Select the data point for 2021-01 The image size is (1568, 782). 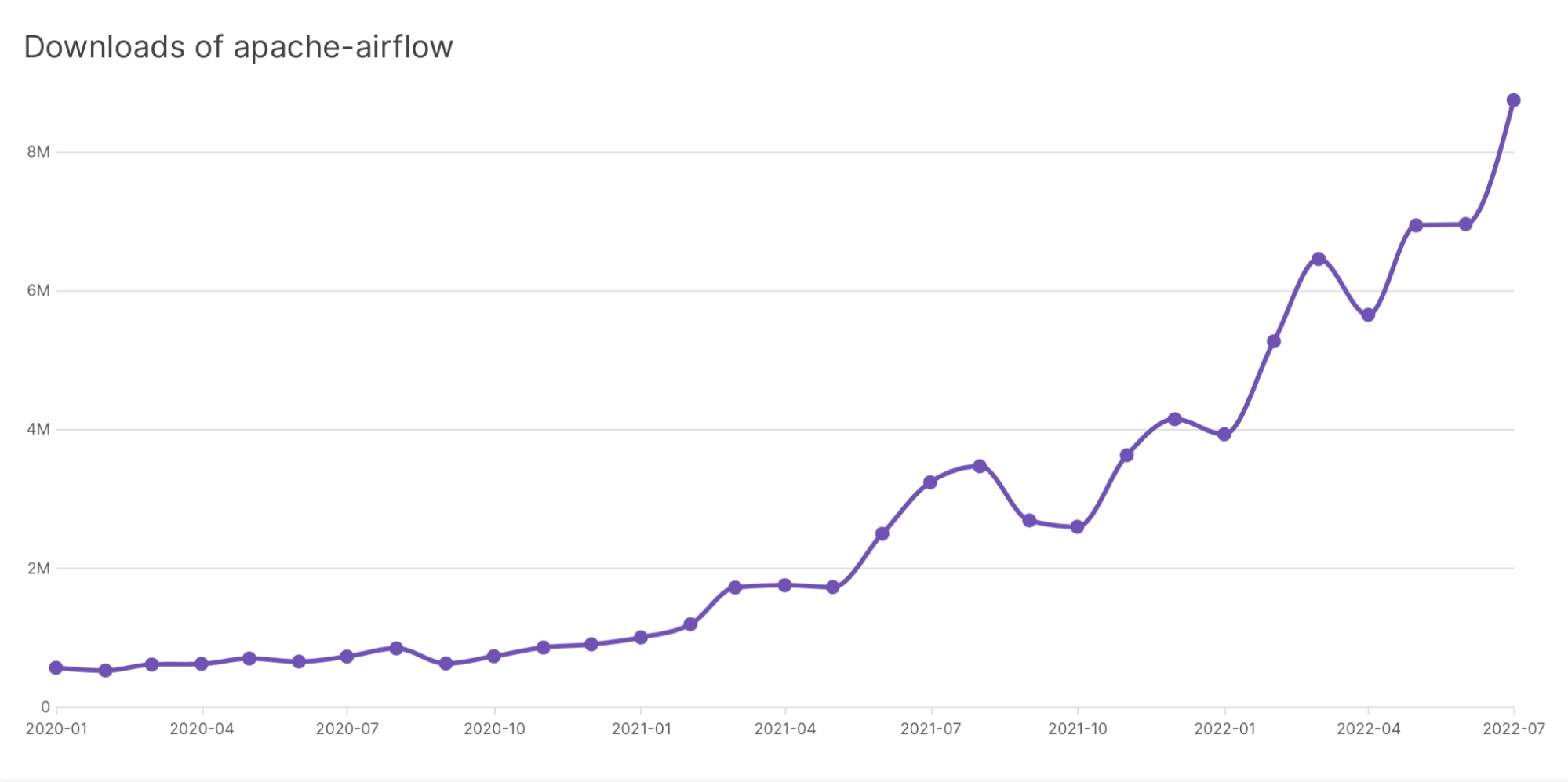point(641,637)
